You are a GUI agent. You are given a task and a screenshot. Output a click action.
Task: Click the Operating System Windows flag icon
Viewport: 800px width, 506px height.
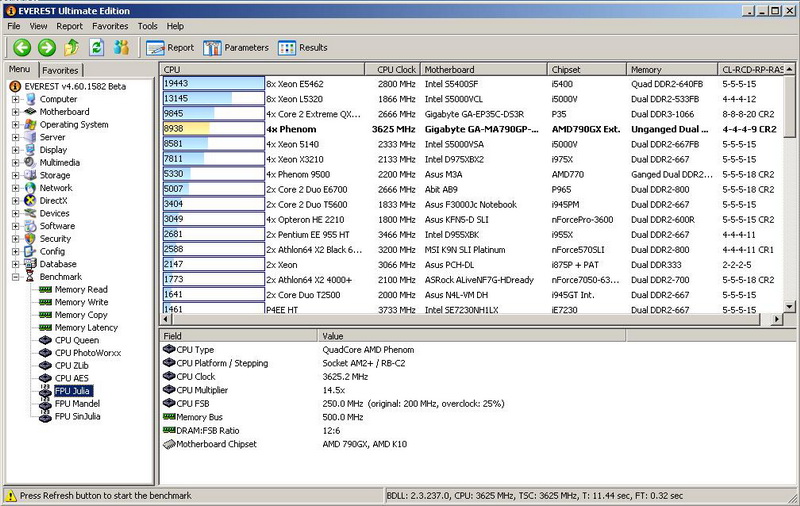(31, 124)
